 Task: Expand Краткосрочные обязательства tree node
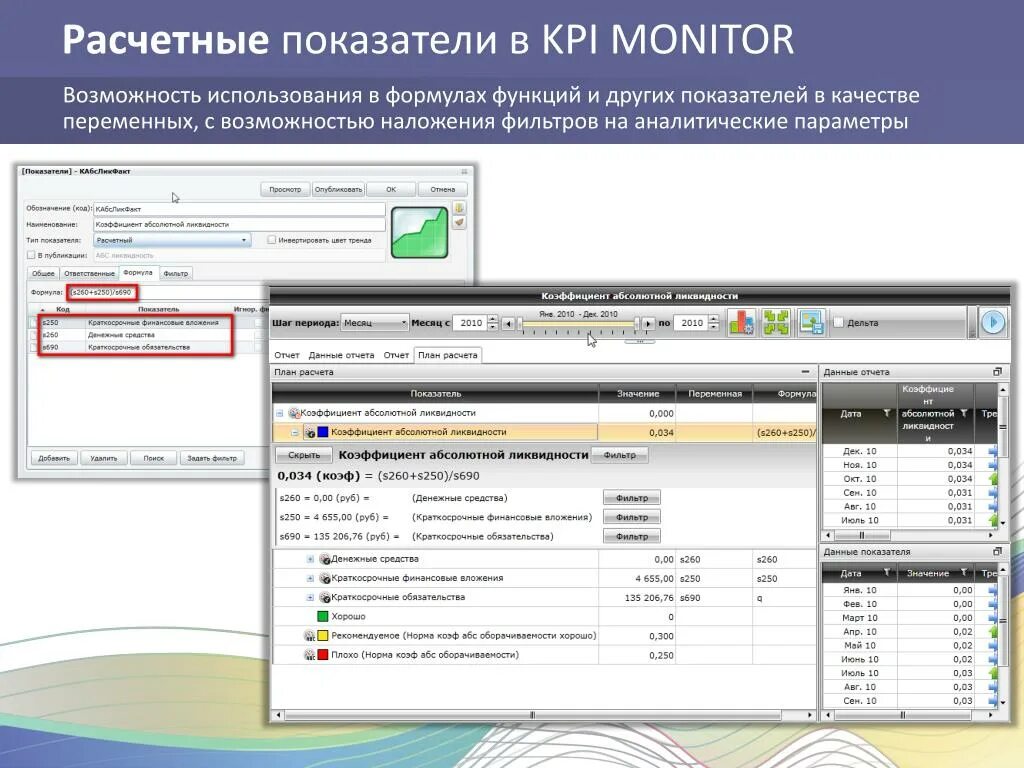(x=310, y=598)
